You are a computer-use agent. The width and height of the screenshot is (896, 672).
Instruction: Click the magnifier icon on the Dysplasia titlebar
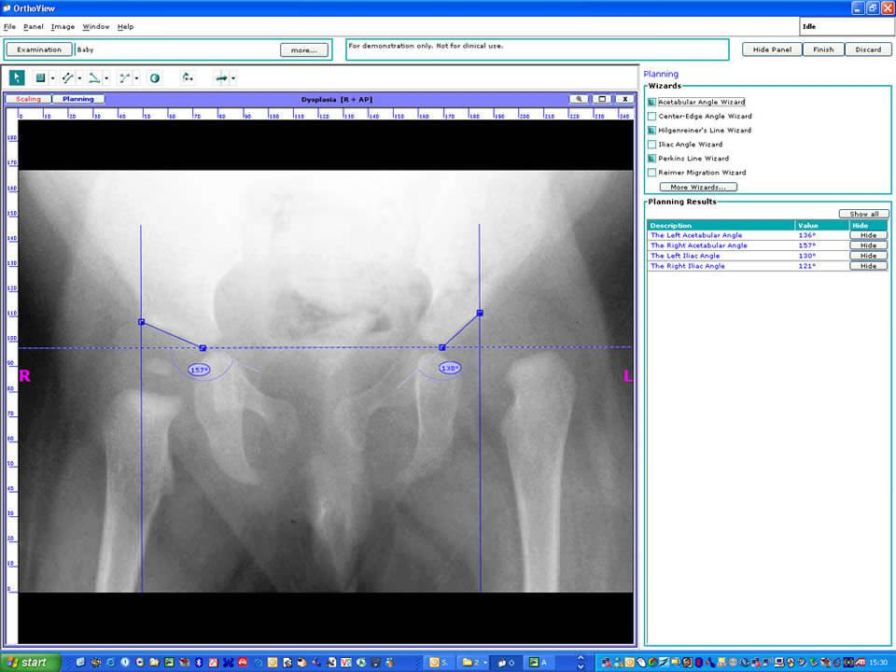click(581, 99)
